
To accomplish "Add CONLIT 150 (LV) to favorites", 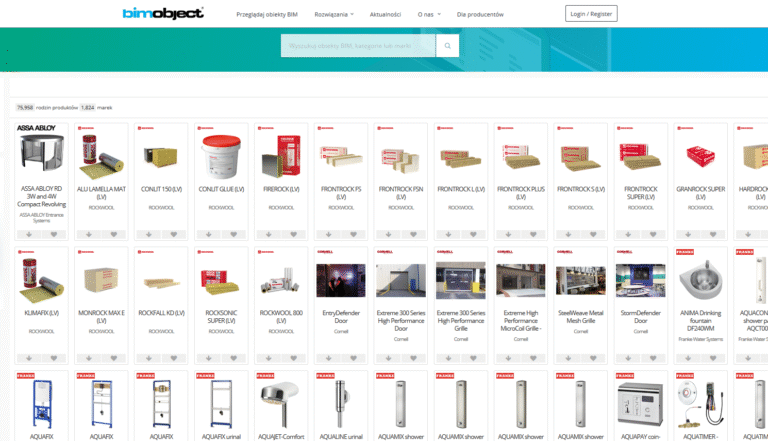I will coord(174,234).
